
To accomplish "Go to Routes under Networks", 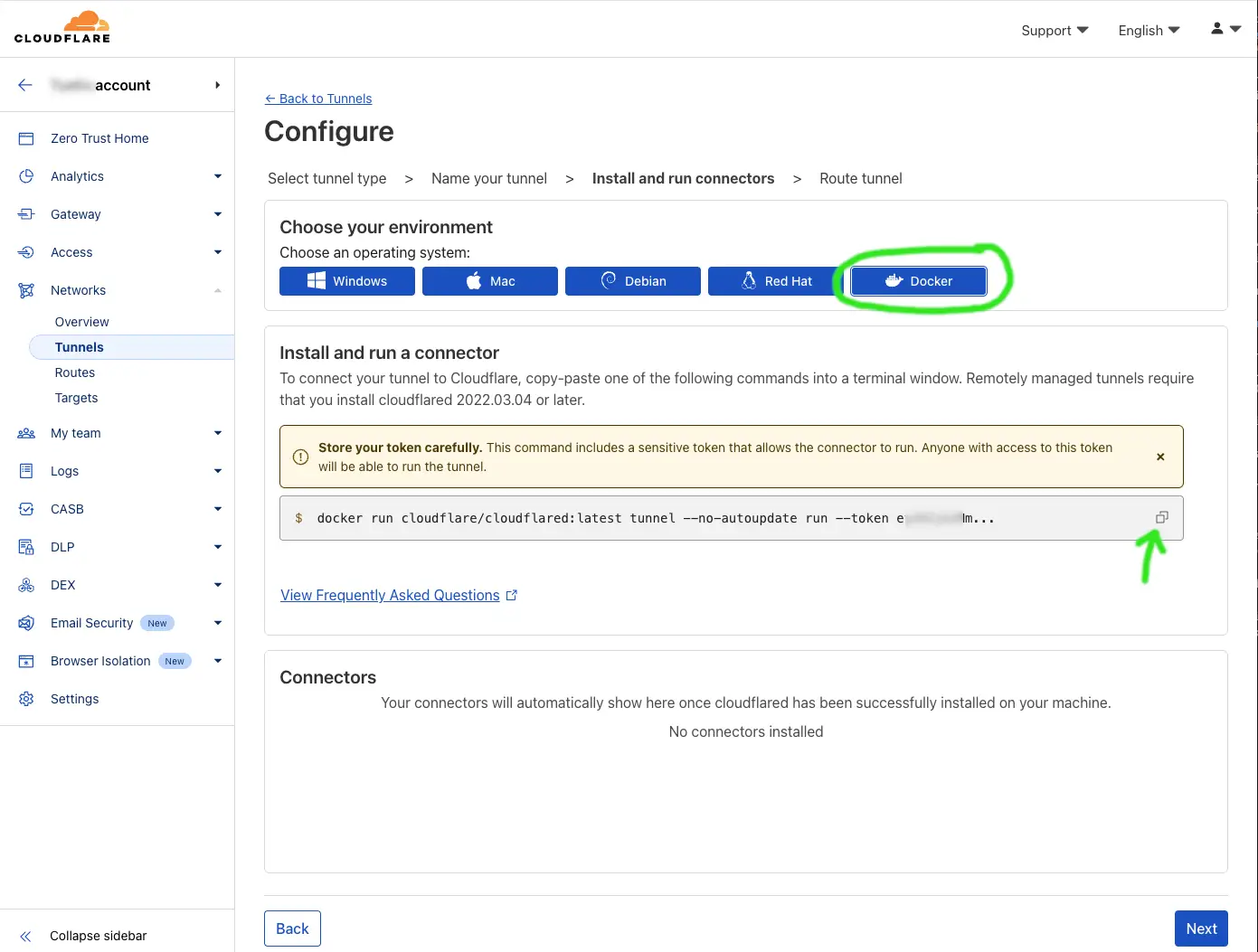I will pyautogui.click(x=75, y=372).
